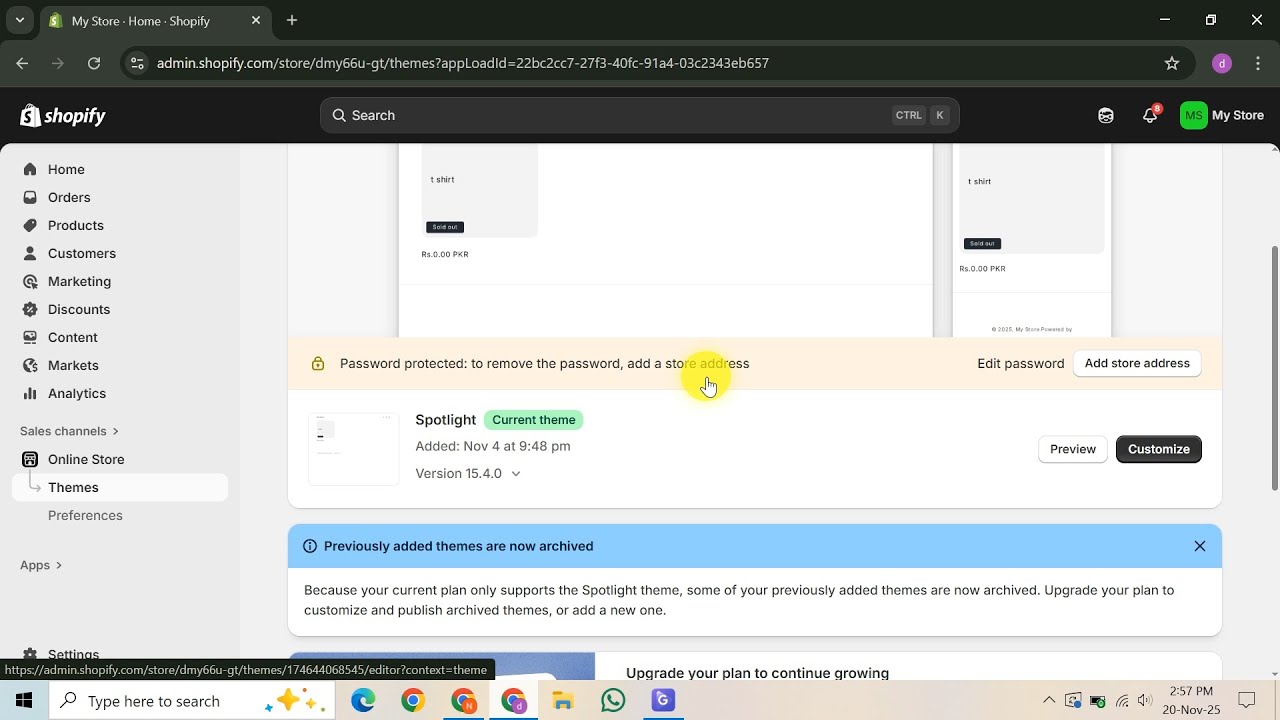Dismiss the archived themes banner
This screenshot has height=720, width=1280.
1200,546
